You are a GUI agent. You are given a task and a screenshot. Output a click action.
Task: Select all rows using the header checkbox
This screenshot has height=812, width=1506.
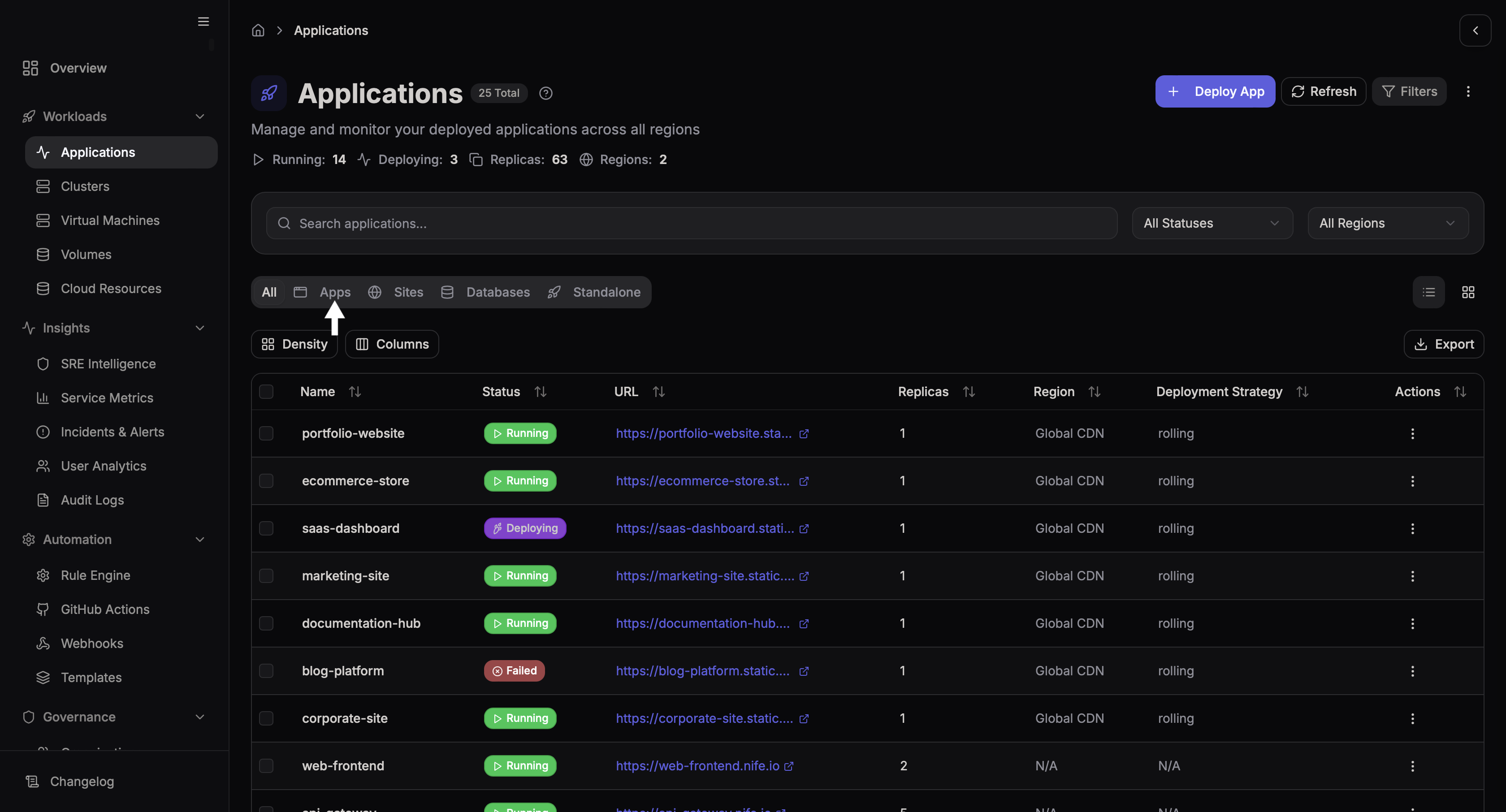pyautogui.click(x=267, y=392)
